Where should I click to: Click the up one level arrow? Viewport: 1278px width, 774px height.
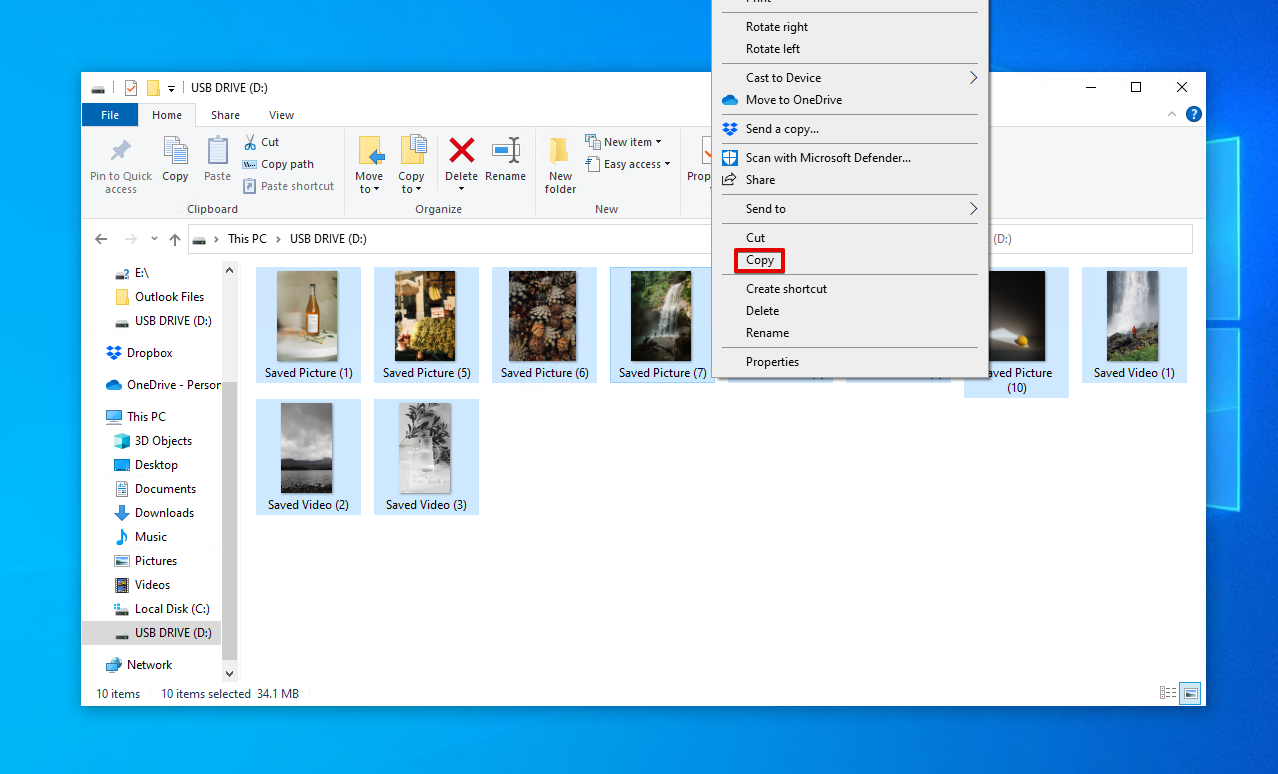175,238
